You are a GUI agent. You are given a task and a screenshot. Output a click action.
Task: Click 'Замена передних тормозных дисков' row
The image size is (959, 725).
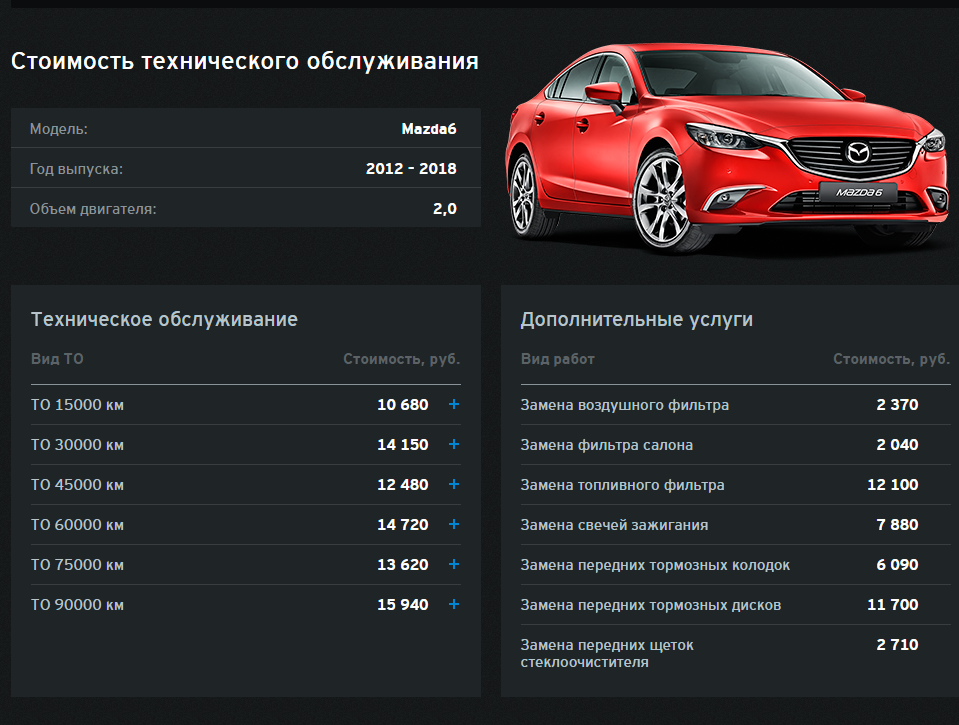735,604
